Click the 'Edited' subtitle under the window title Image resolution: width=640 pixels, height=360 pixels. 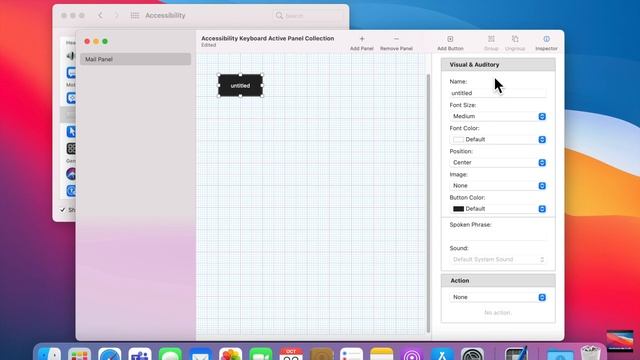click(209, 45)
